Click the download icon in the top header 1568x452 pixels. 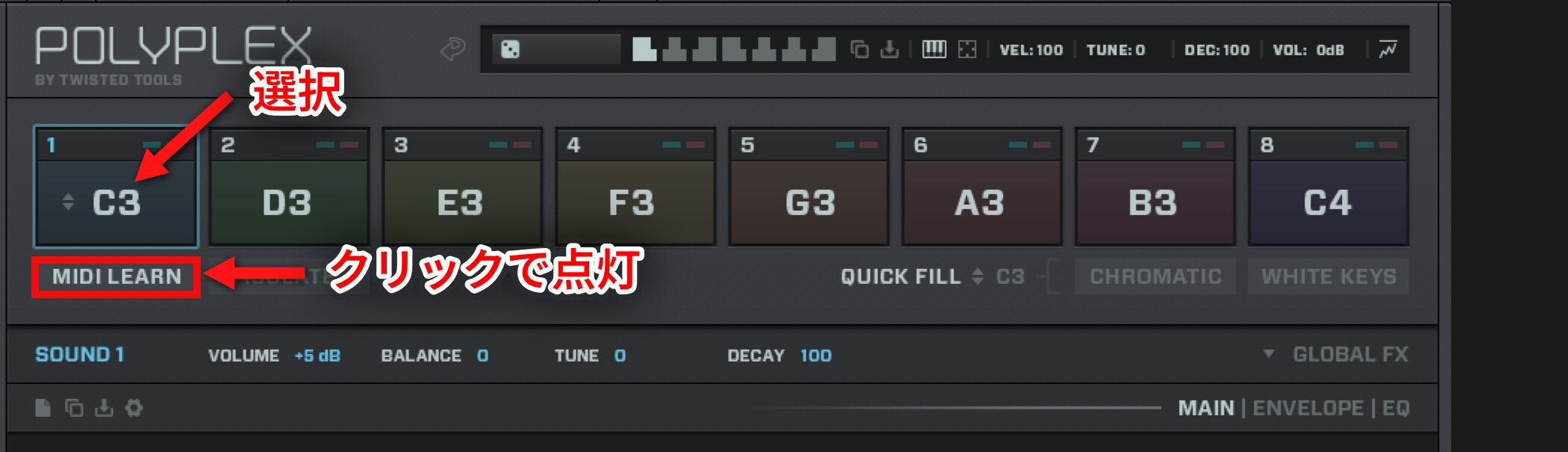[x=889, y=50]
